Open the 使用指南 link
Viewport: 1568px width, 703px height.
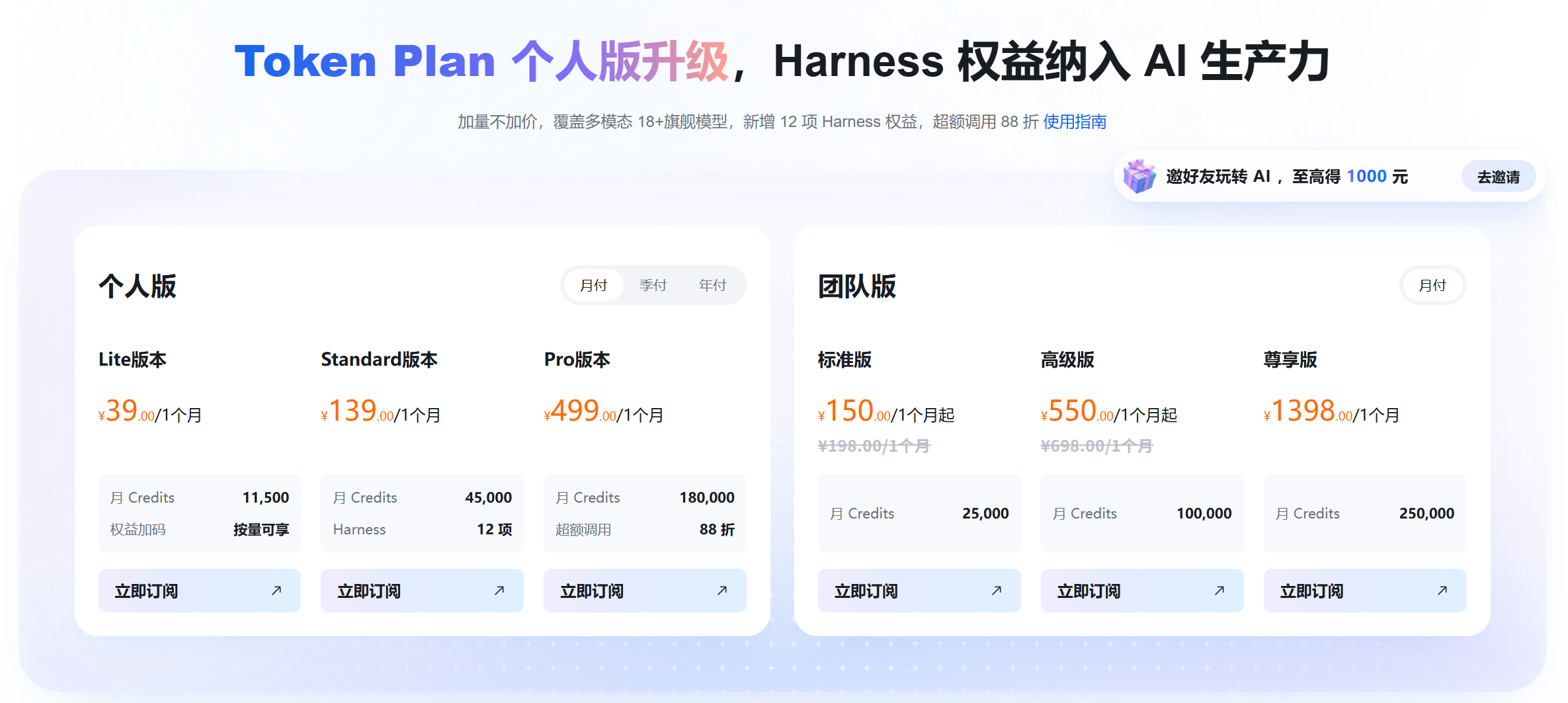(x=1075, y=122)
